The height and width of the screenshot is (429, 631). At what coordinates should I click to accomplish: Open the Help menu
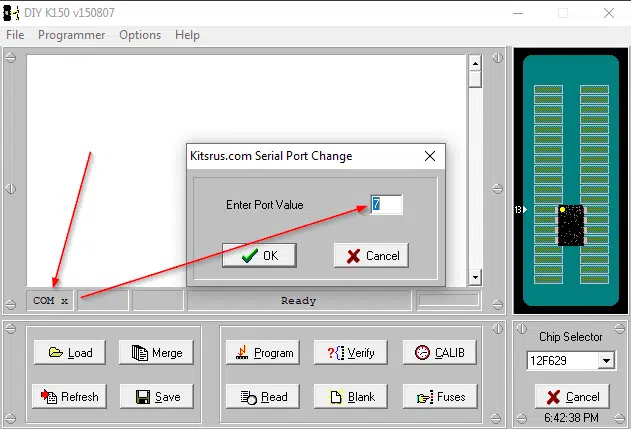point(187,35)
